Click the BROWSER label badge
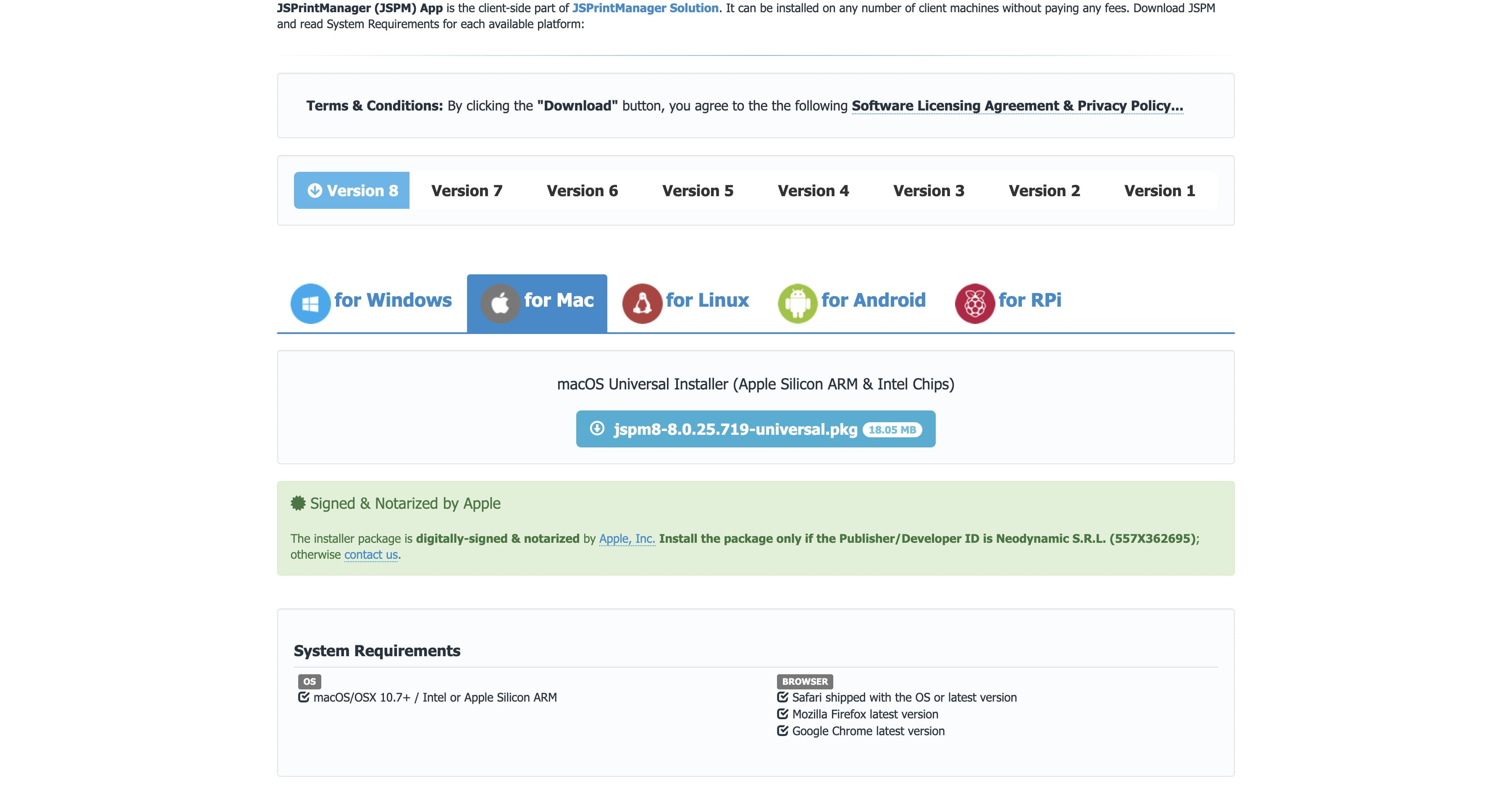This screenshot has height=794, width=1512. click(805, 681)
